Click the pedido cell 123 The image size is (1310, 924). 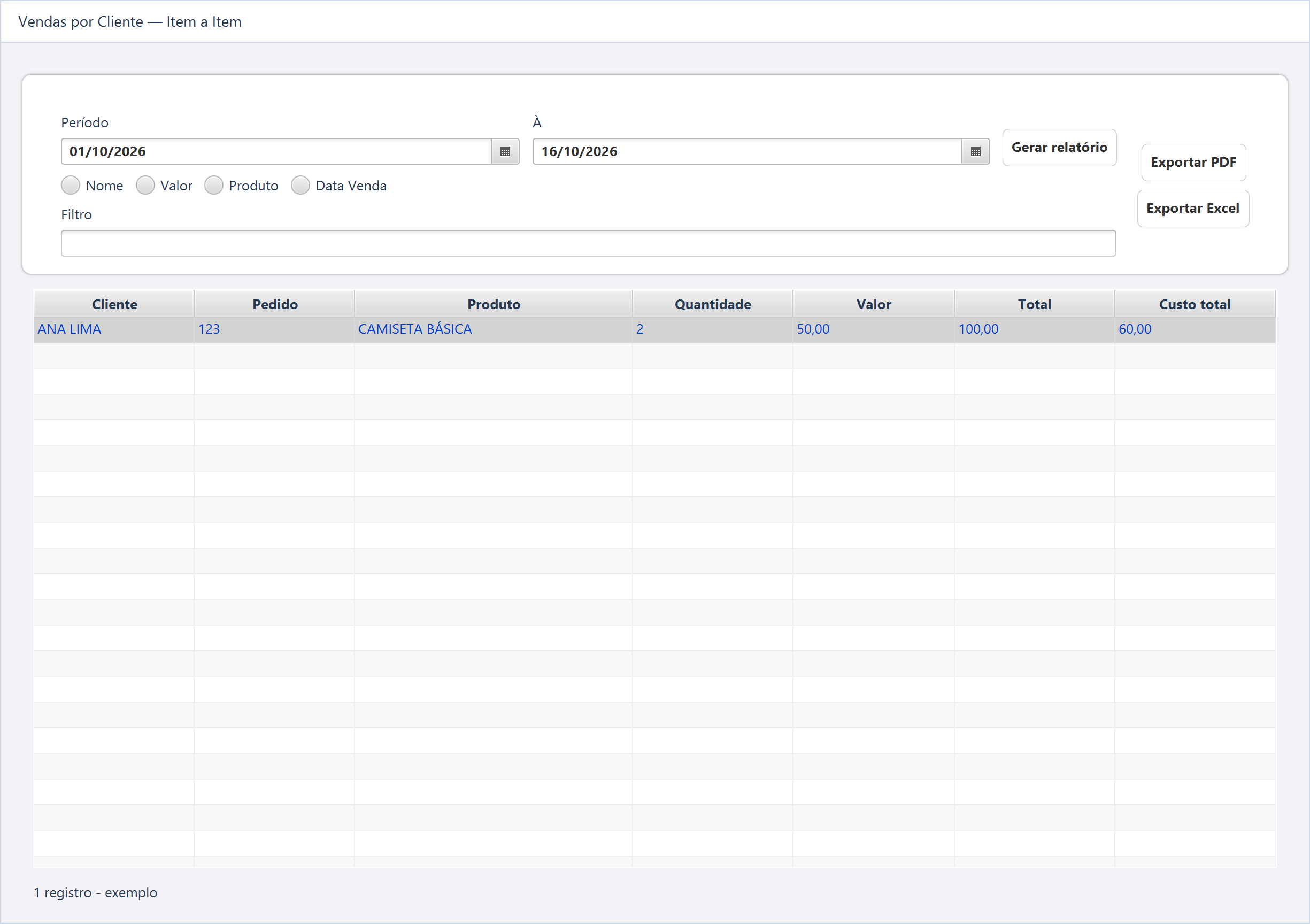[274, 329]
